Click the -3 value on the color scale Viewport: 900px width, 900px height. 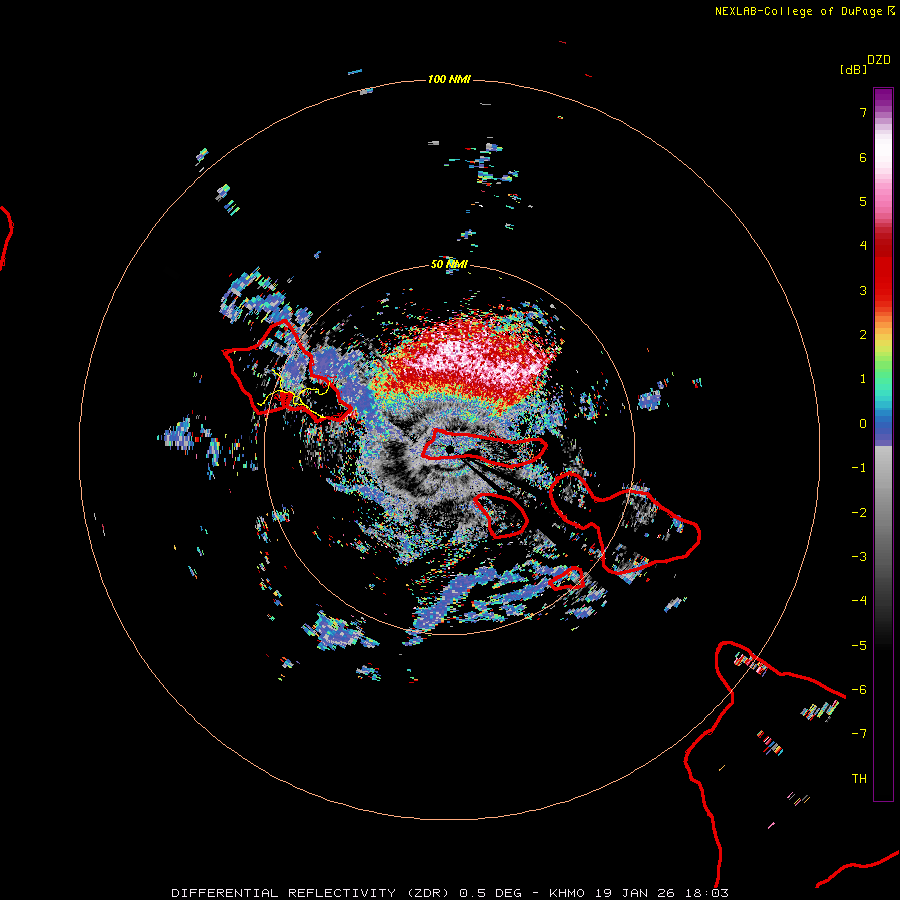click(x=859, y=557)
